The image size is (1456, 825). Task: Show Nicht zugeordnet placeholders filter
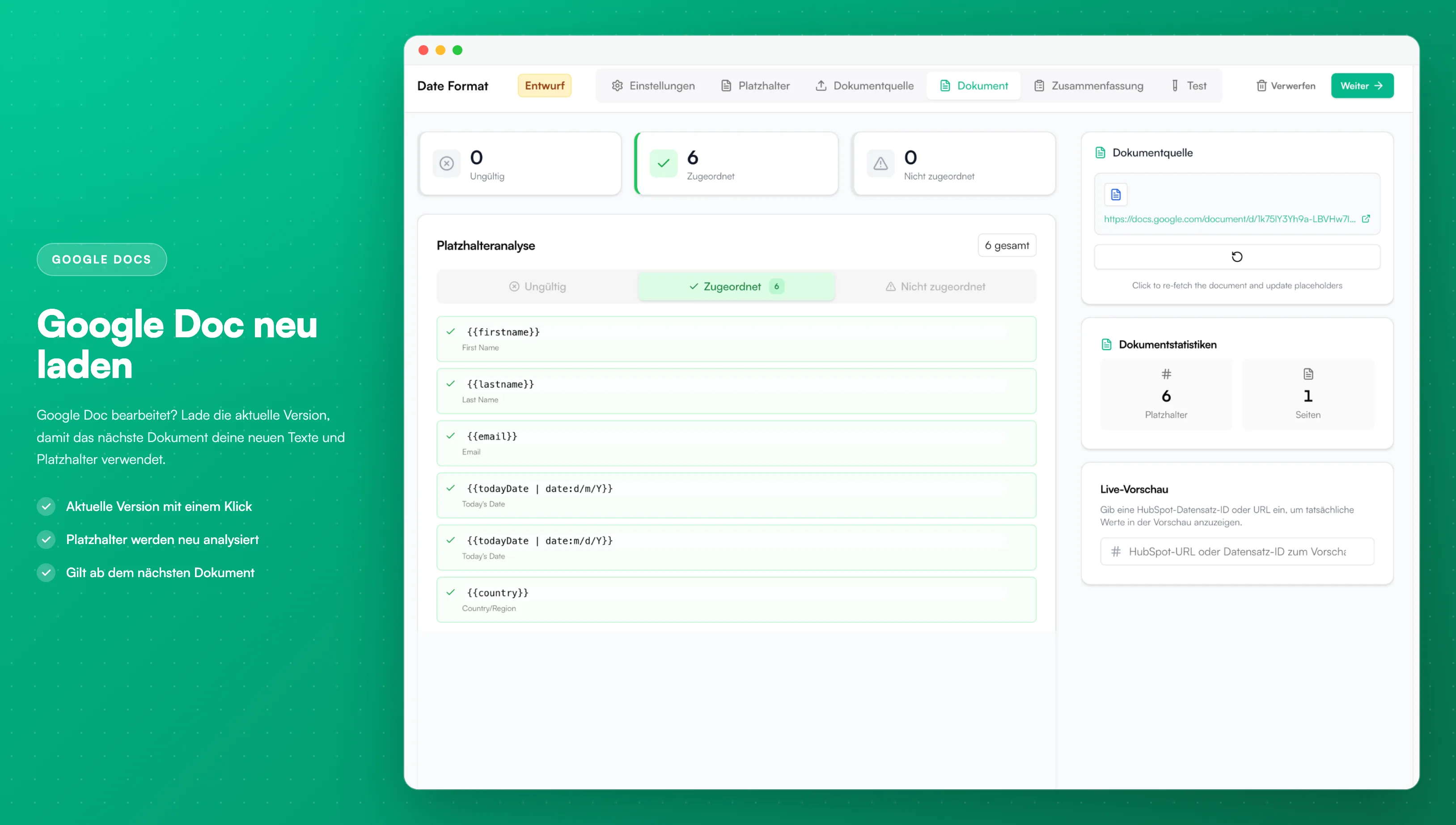[x=935, y=287]
